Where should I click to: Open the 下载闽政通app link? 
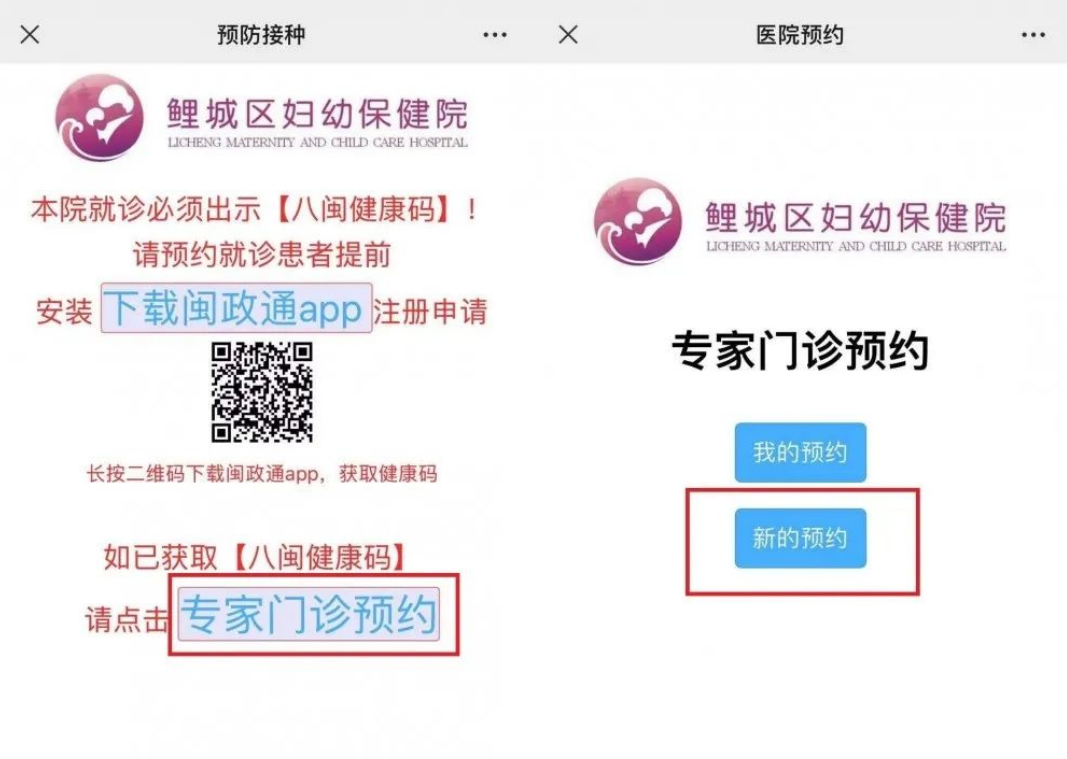(236, 308)
